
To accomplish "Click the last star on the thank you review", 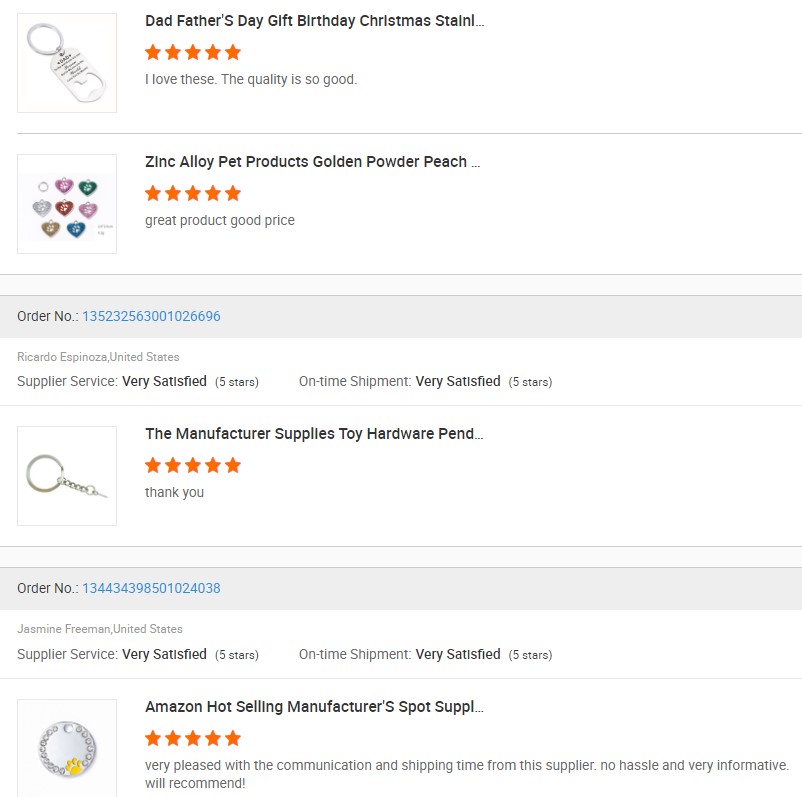I will (232, 465).
